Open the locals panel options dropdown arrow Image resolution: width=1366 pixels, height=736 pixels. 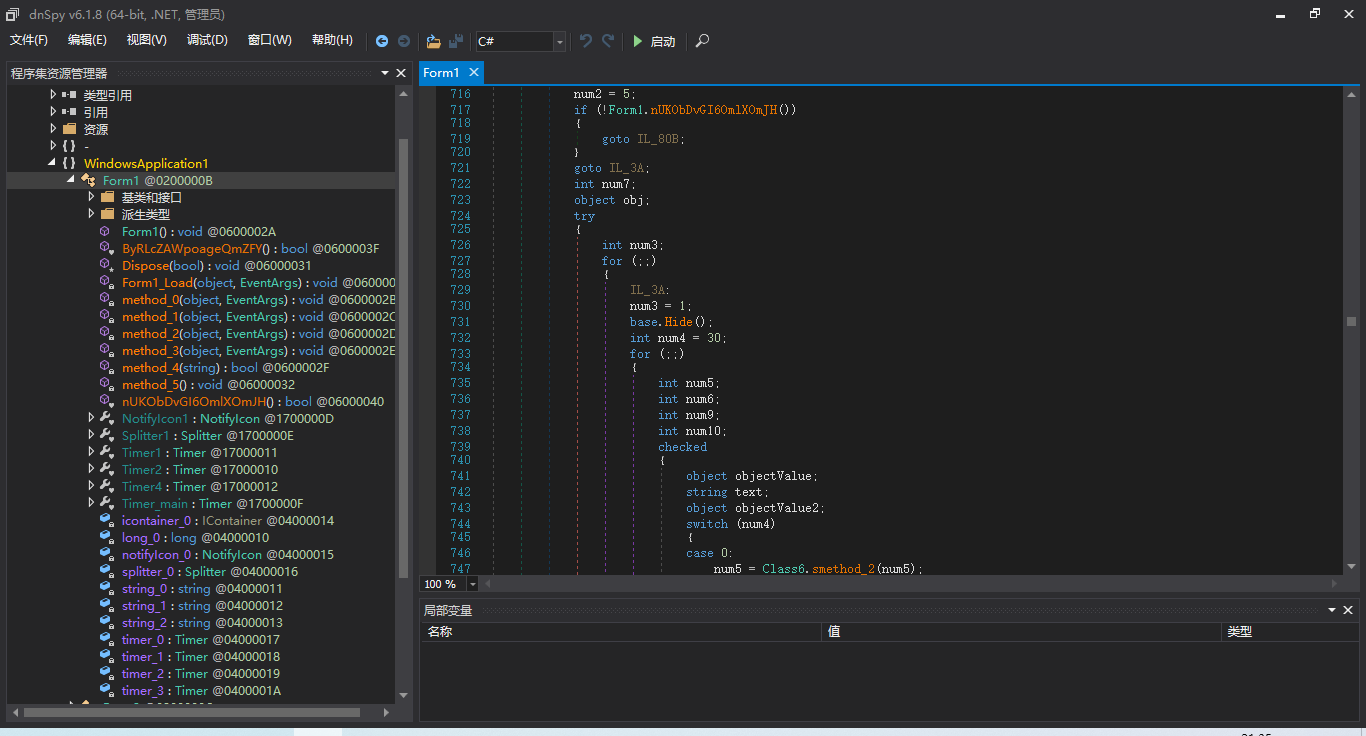pyautogui.click(x=1332, y=610)
